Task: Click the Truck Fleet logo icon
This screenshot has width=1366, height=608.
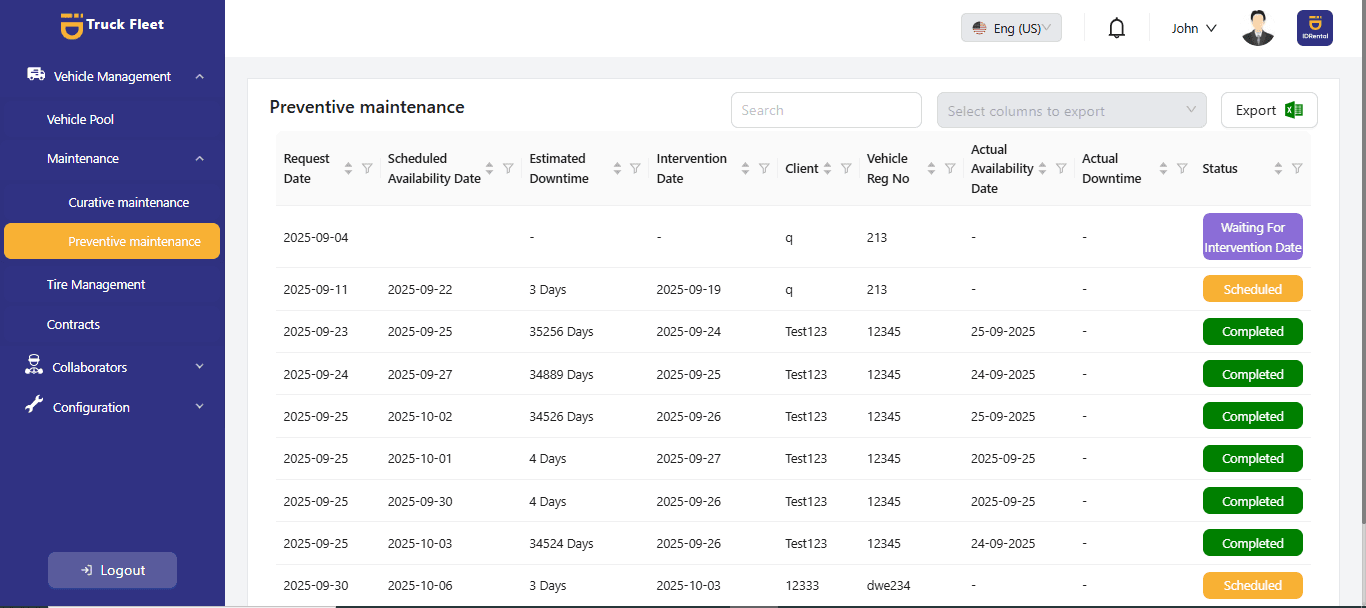Action: coord(72,25)
